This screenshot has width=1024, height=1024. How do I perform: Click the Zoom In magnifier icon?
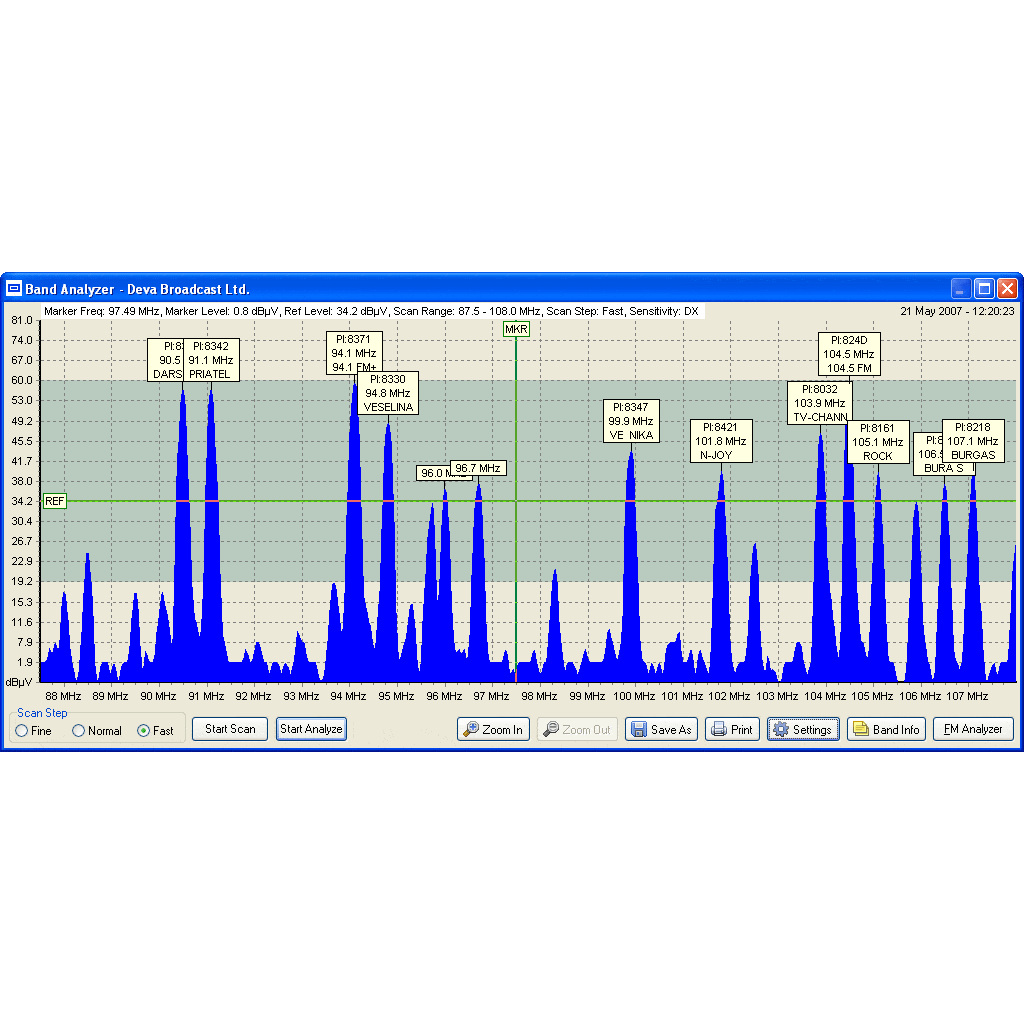coord(470,730)
